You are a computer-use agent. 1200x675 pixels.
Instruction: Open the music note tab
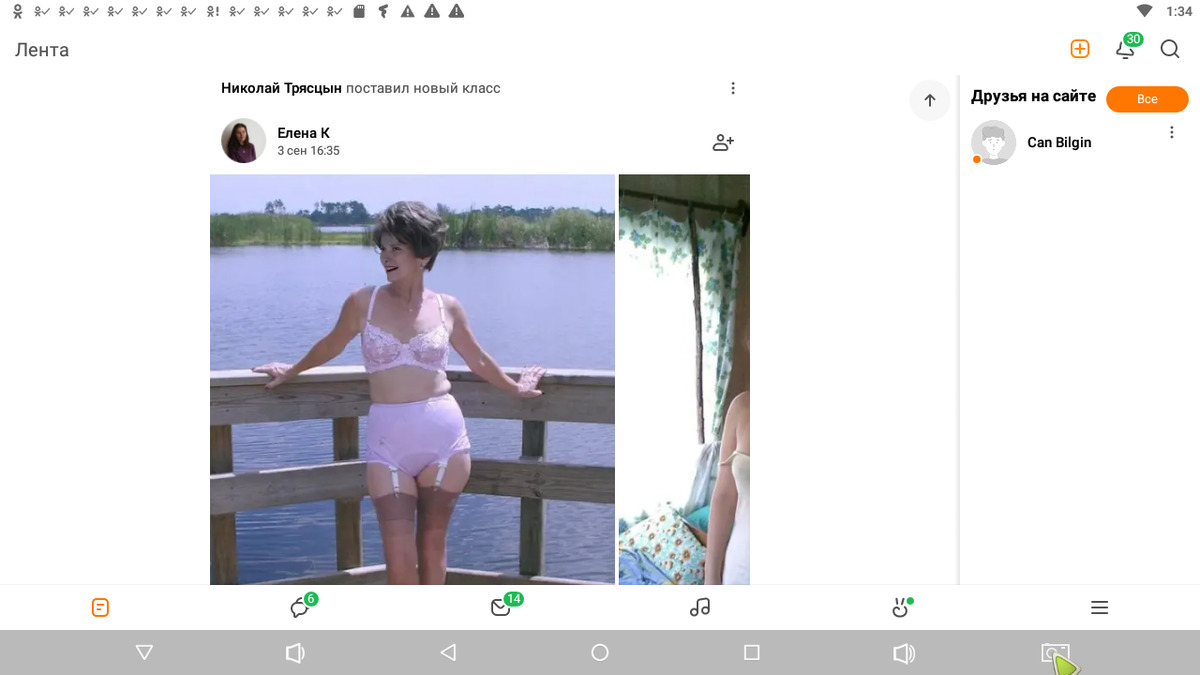[700, 607]
